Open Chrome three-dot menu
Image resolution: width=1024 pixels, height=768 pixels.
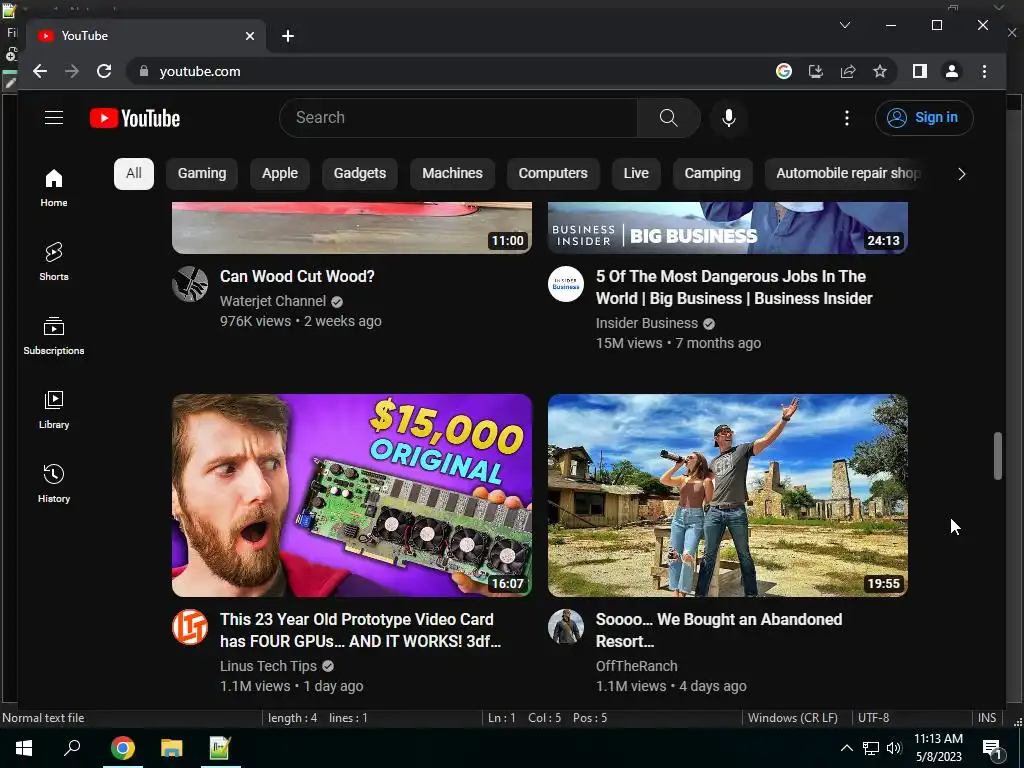984,71
